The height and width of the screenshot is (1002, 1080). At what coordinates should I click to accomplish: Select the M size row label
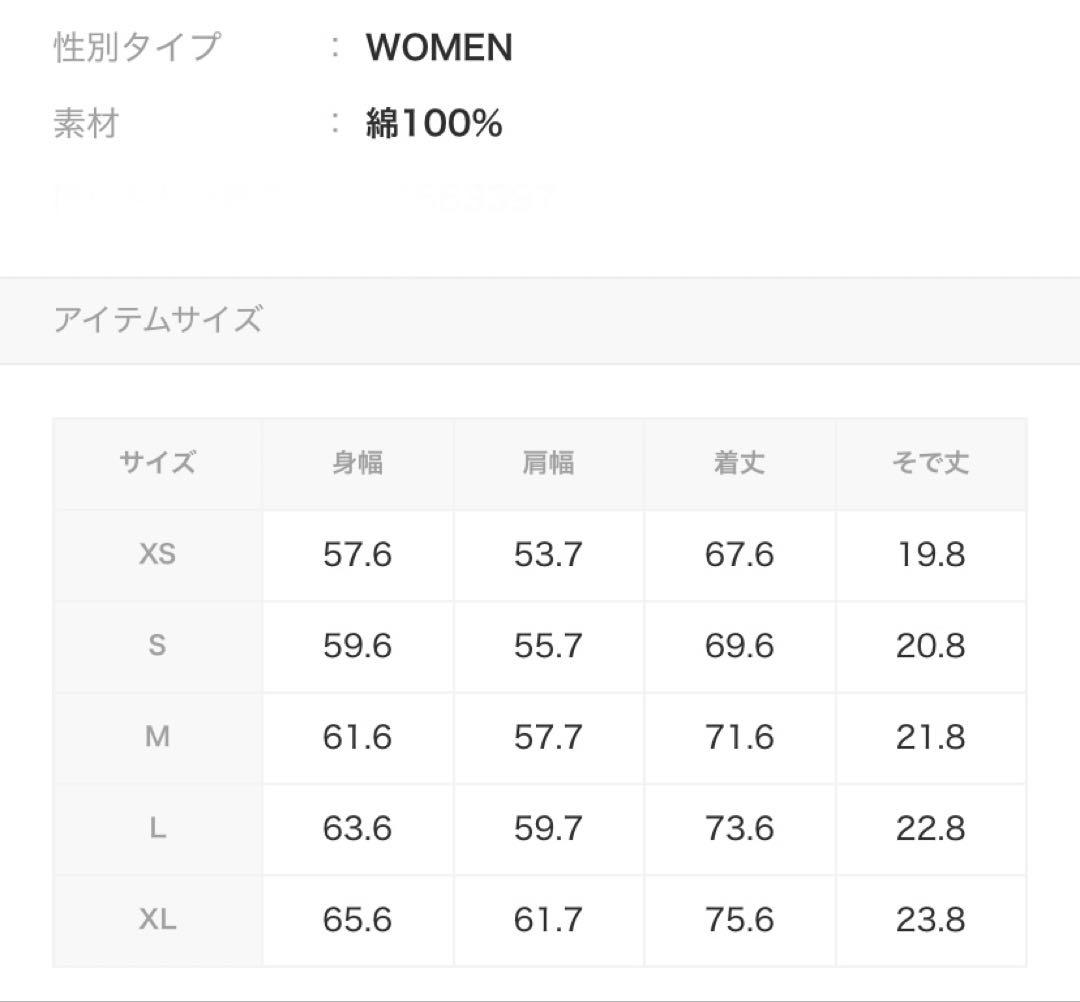coord(158,737)
